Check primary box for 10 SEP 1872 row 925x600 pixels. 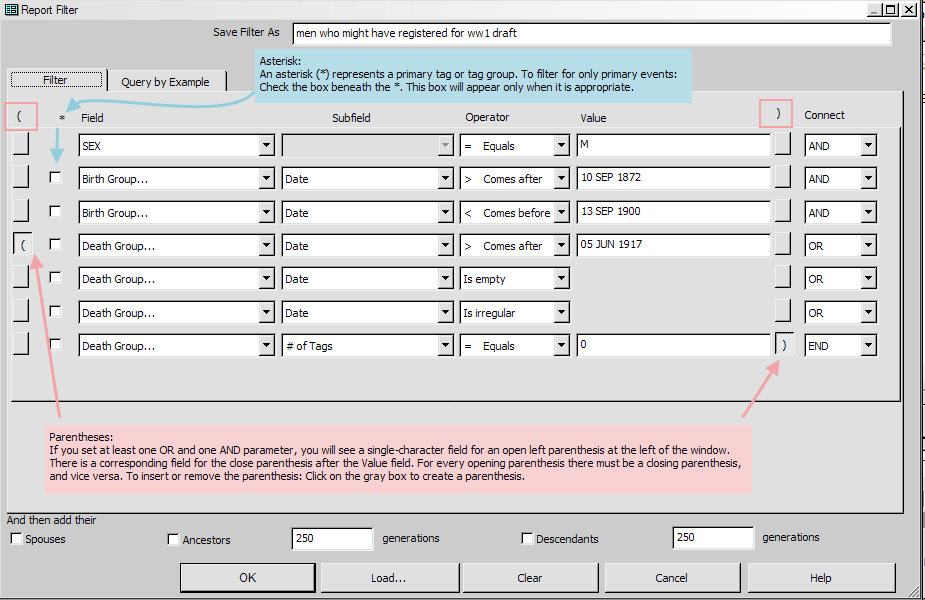(x=55, y=177)
